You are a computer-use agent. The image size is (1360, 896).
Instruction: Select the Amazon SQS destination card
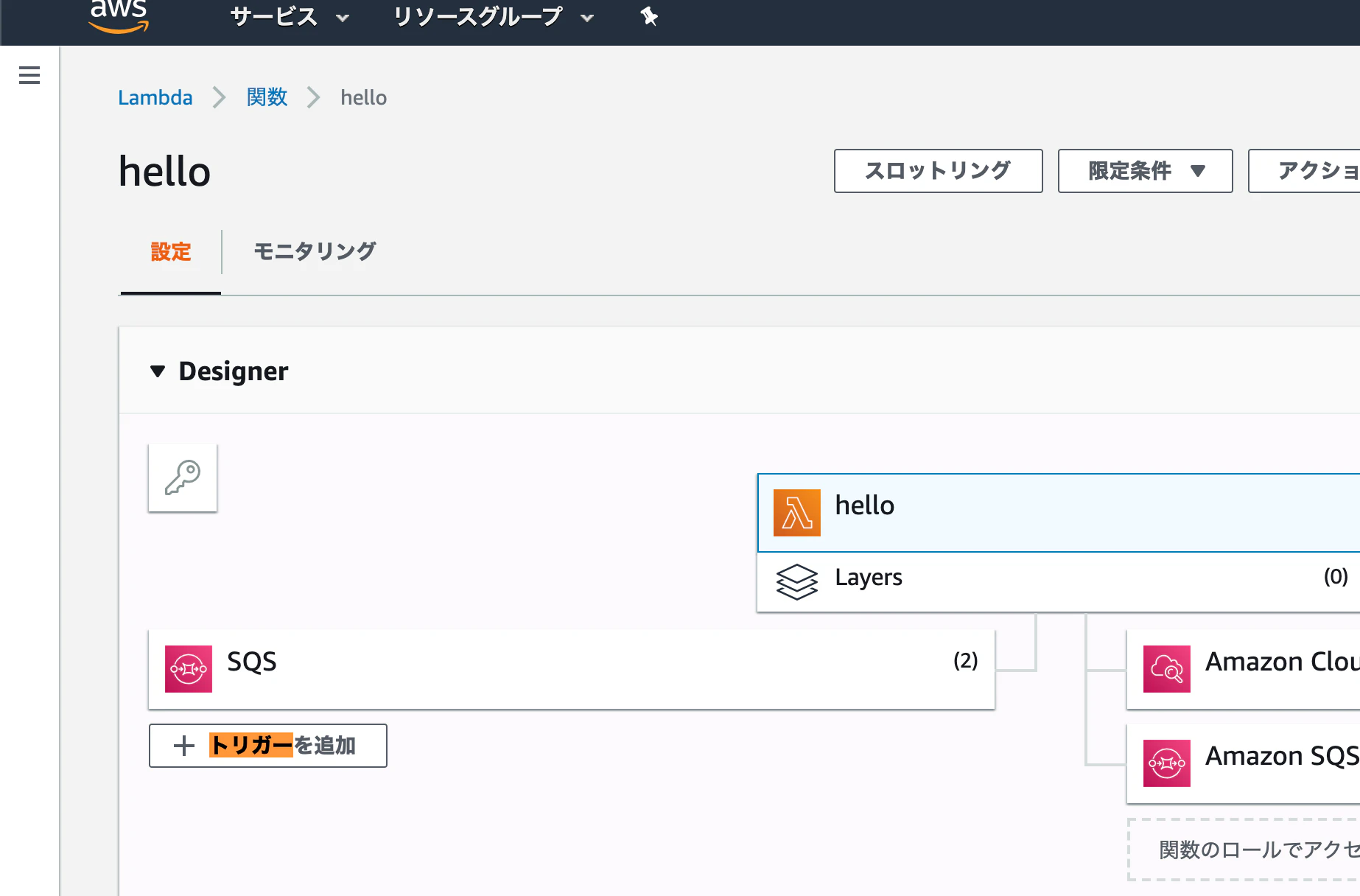pos(1244,763)
